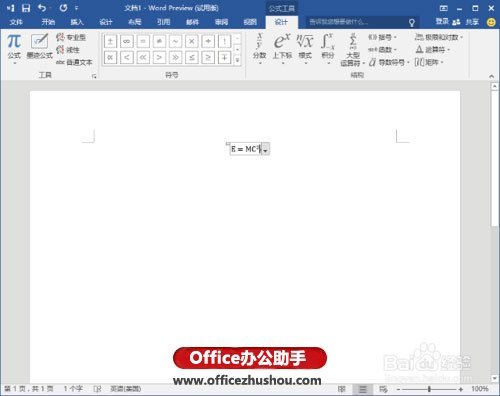Switch to the Mailings (邮件) tab
This screenshot has height=396, width=500.
tap(192, 22)
